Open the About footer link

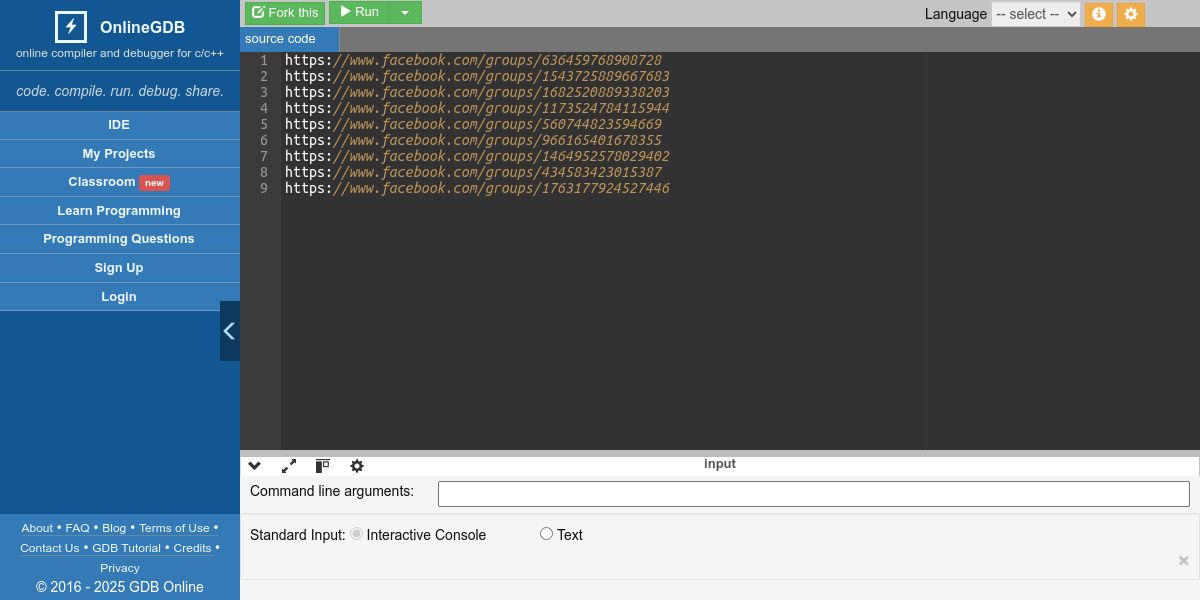click(37, 528)
